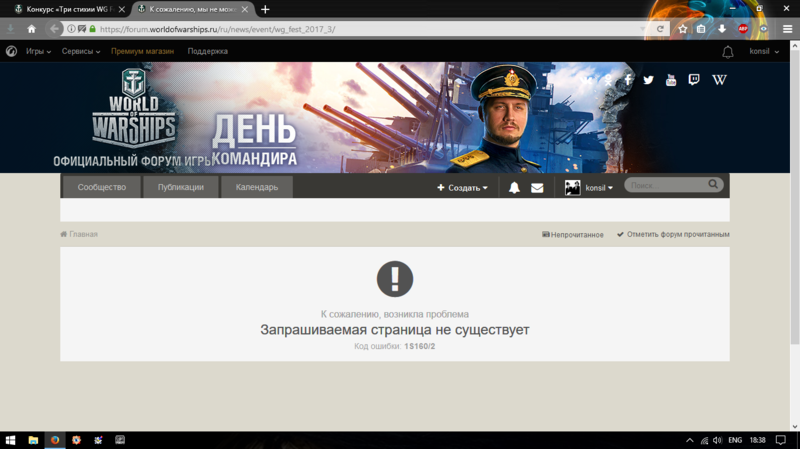Viewport: 800px width, 449px height.
Task: Show hidden system tray icons
Action: coord(689,440)
